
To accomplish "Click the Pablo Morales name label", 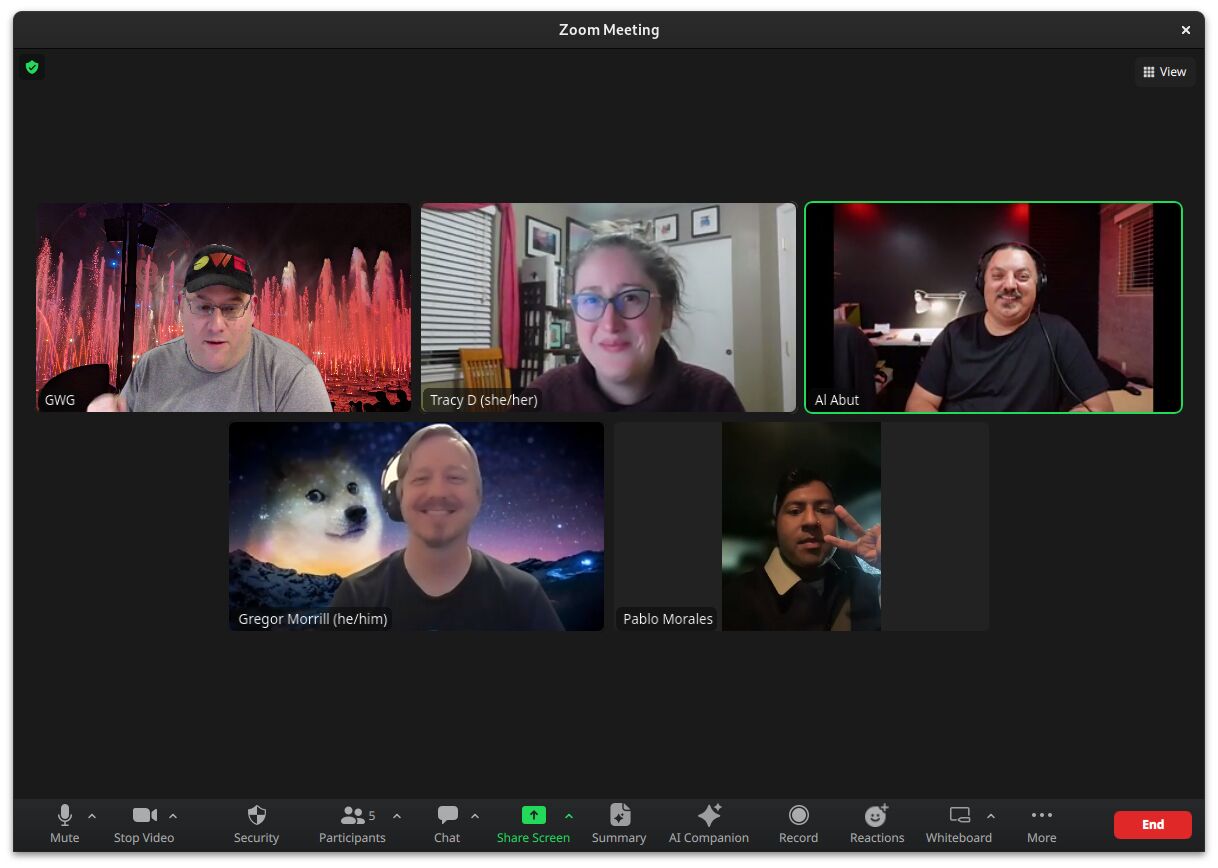I will coord(668,619).
